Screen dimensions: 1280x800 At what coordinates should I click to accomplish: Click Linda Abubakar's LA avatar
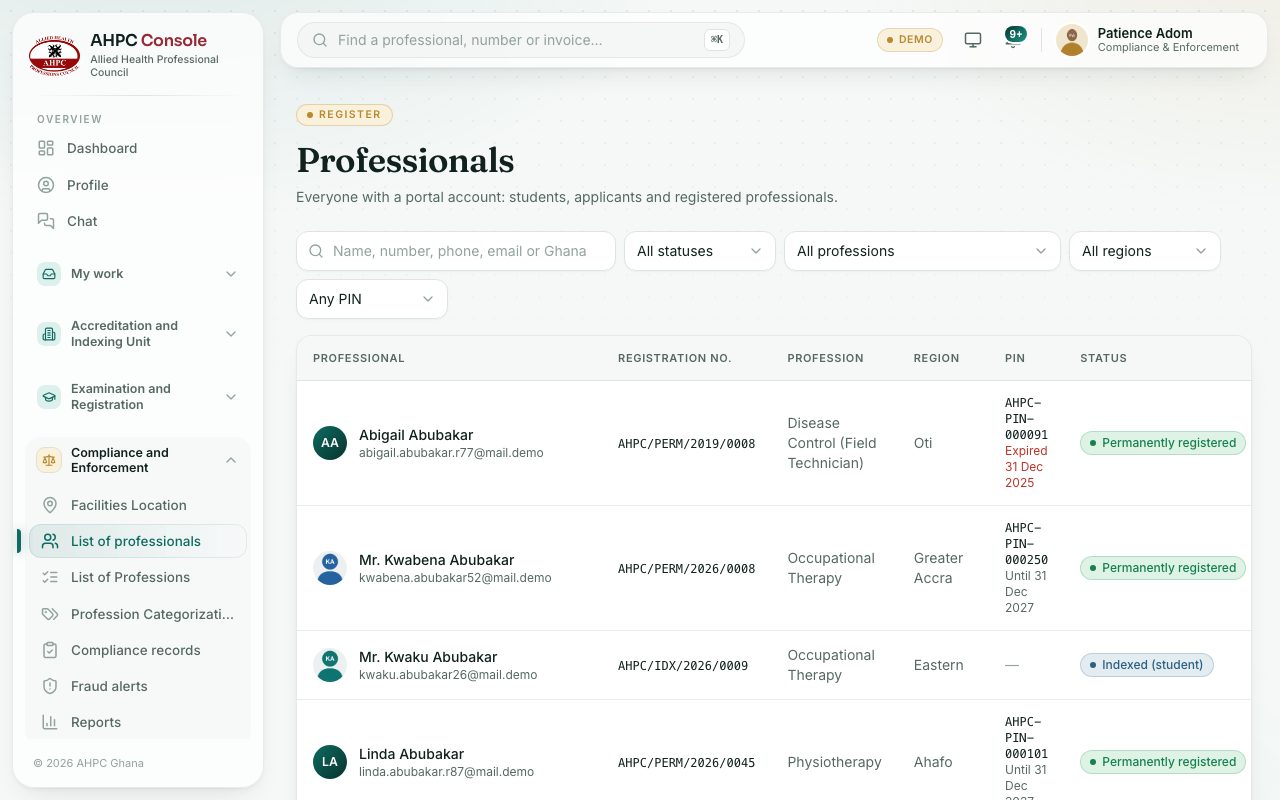(x=330, y=762)
